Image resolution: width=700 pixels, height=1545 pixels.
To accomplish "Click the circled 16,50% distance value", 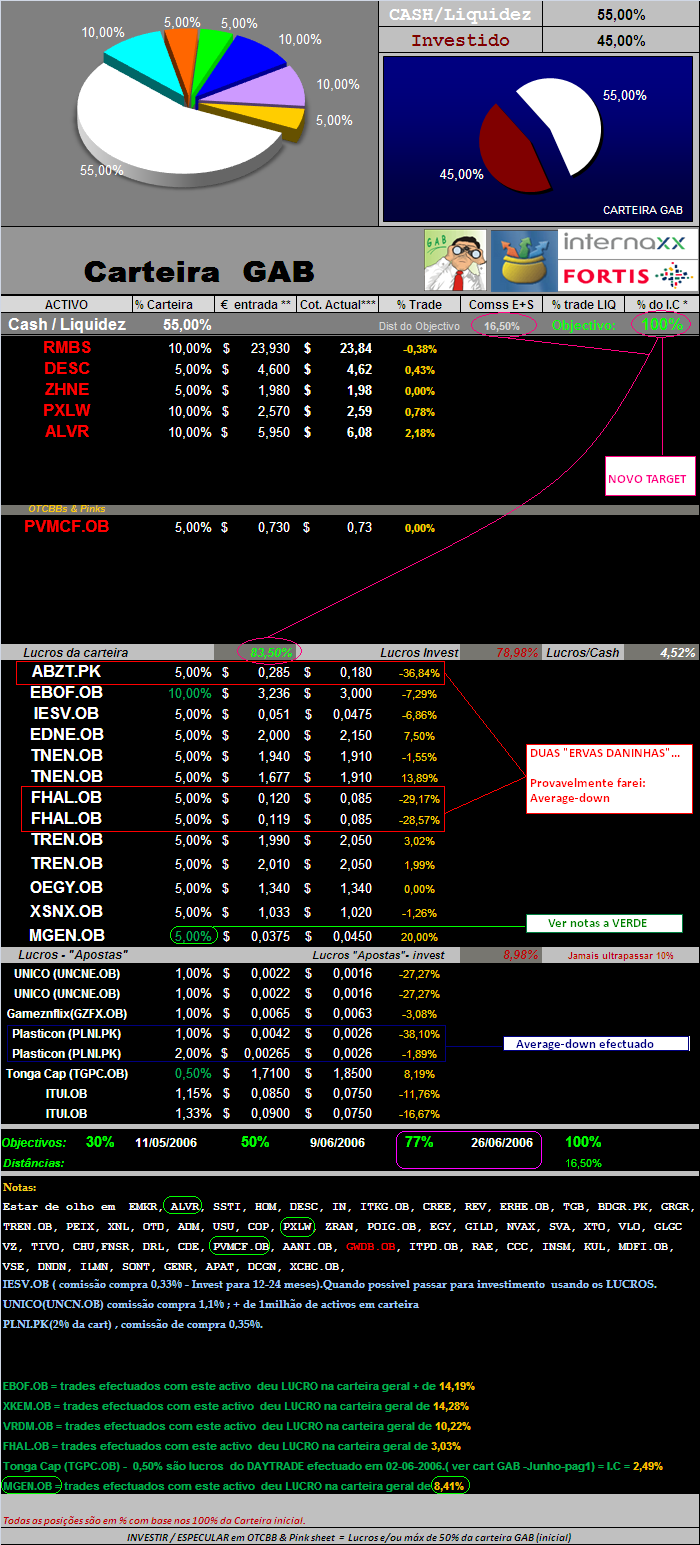I will coord(501,326).
